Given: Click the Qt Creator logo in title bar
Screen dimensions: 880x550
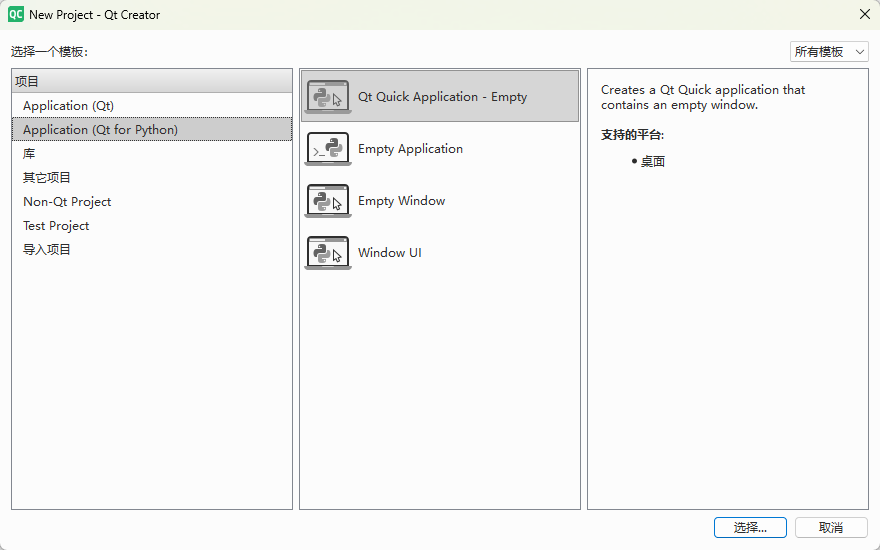Looking at the screenshot, I should [x=16, y=15].
